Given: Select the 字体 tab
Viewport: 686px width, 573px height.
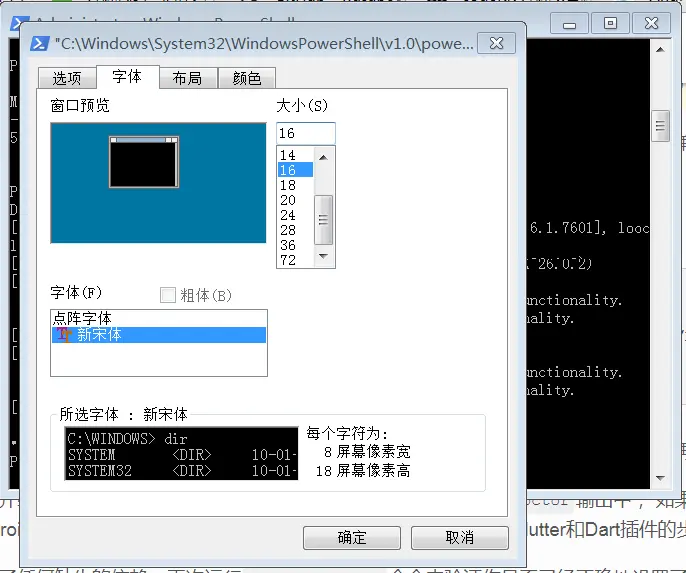Looking at the screenshot, I should click(127, 77).
